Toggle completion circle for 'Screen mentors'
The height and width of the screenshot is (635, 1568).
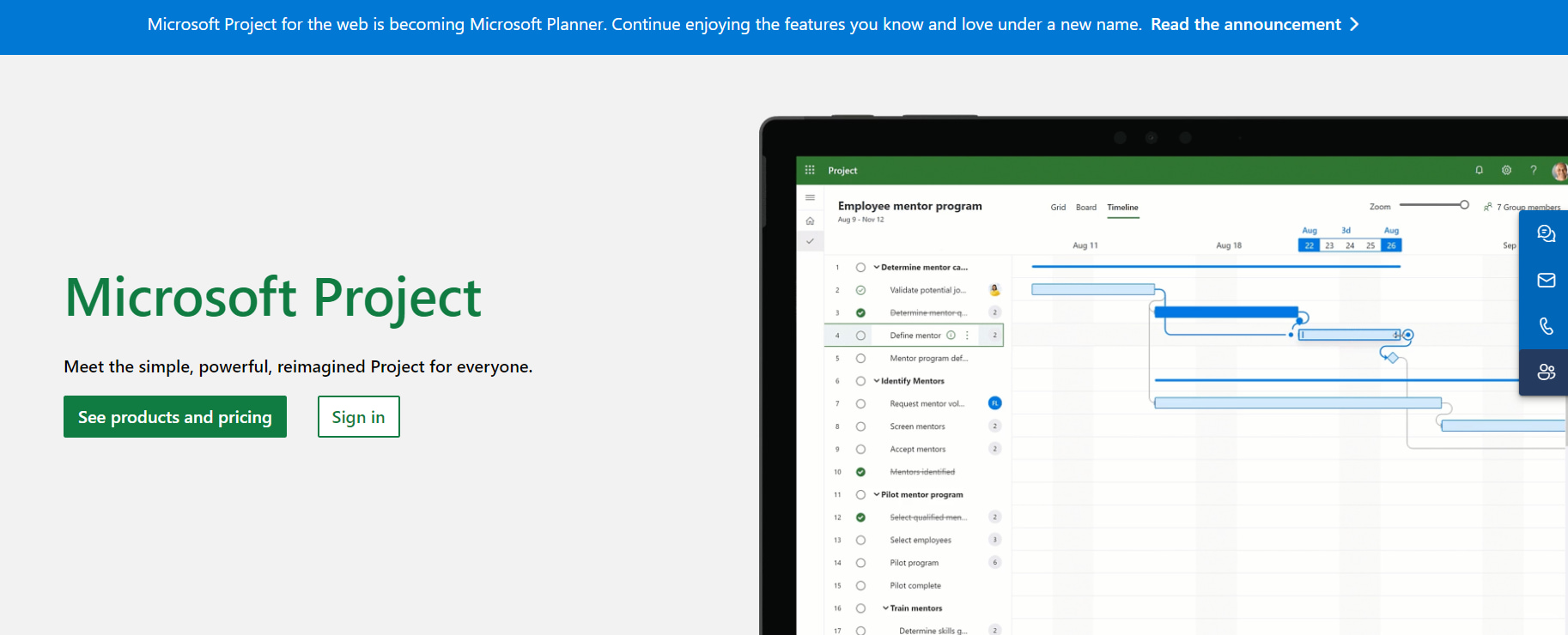860,426
